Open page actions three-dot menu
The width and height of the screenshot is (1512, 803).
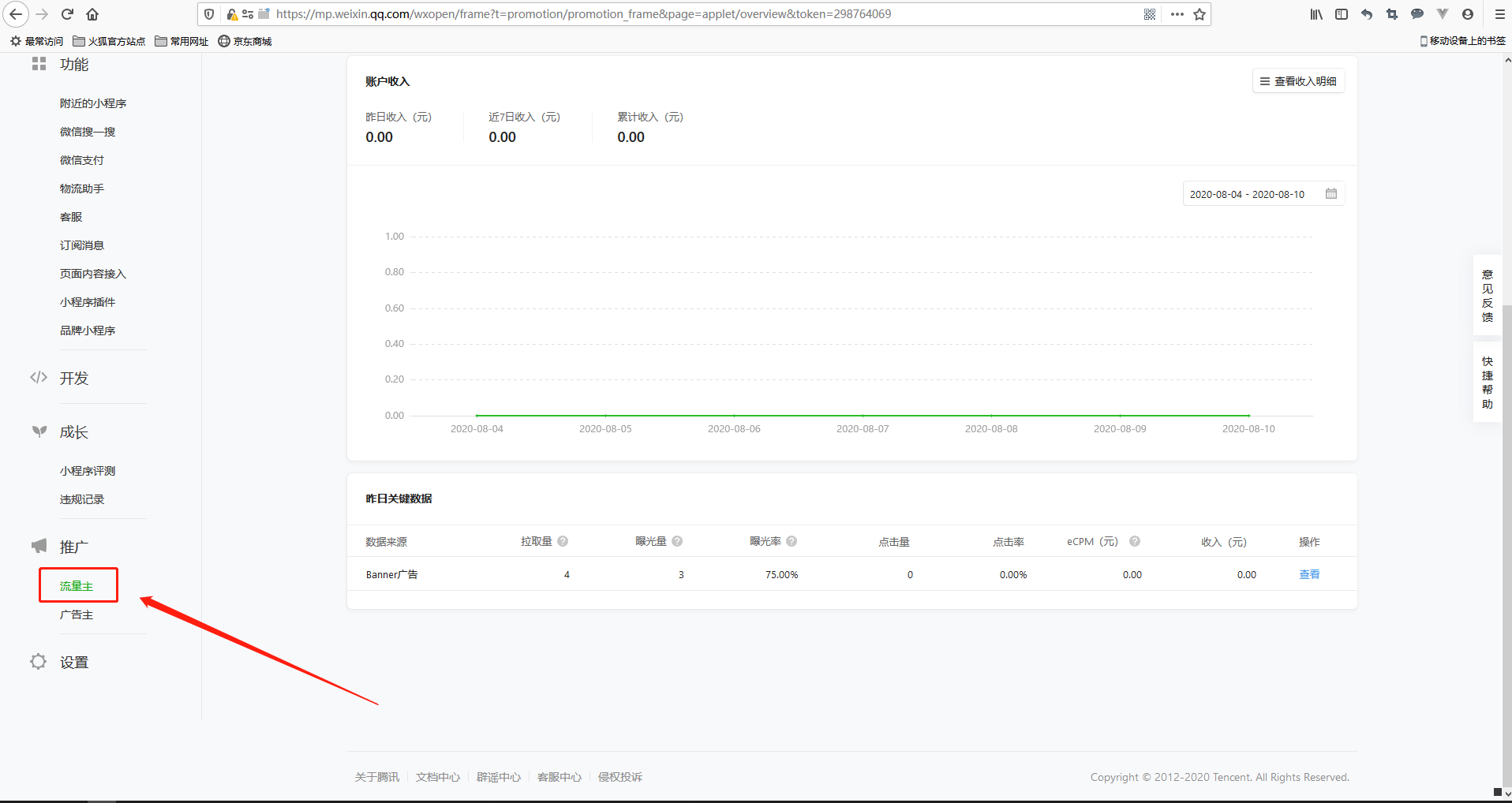pos(1177,14)
